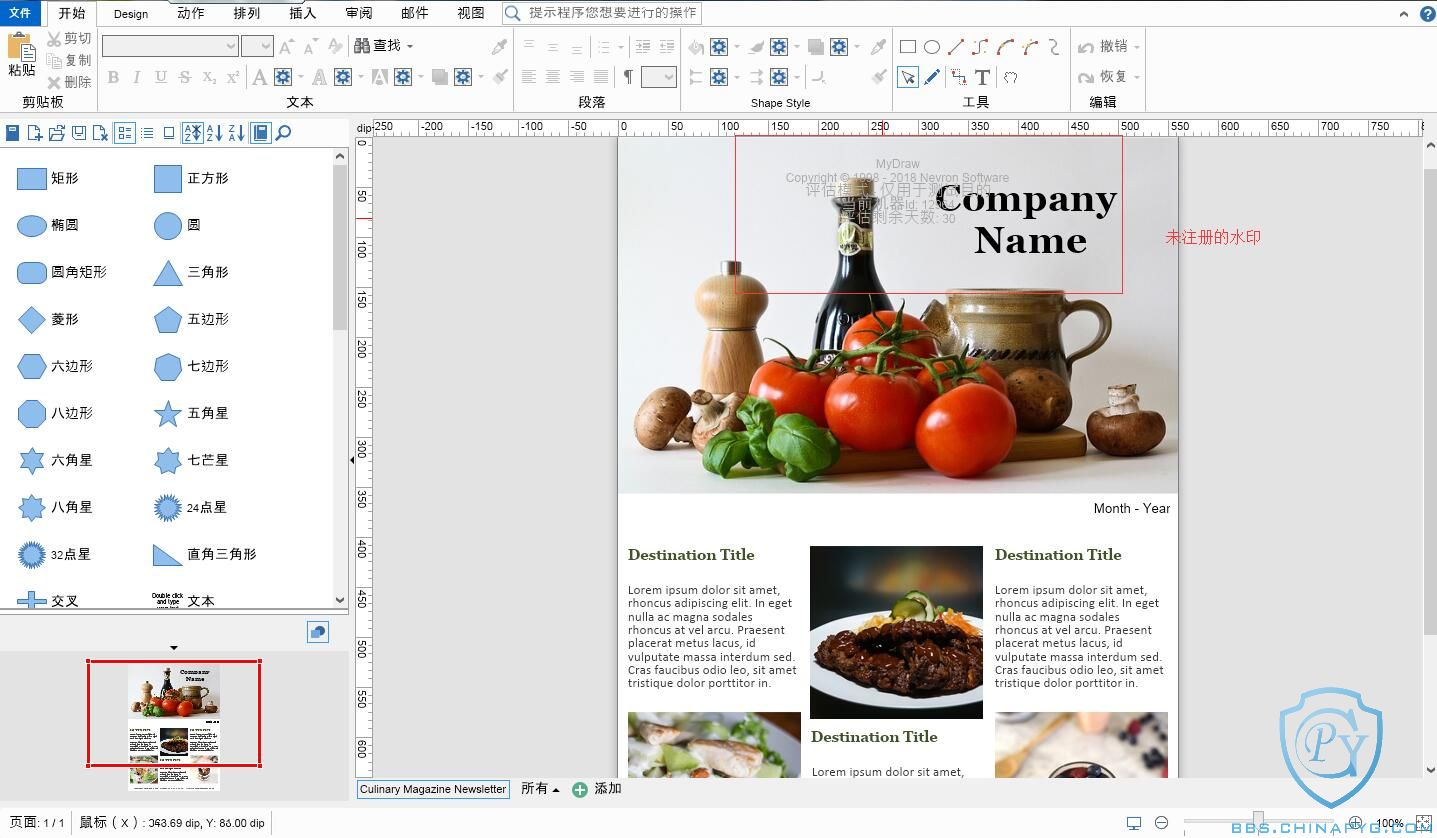Open the paragraph spacing combo box
Image resolution: width=1437 pixels, height=838 pixels.
tap(659, 77)
